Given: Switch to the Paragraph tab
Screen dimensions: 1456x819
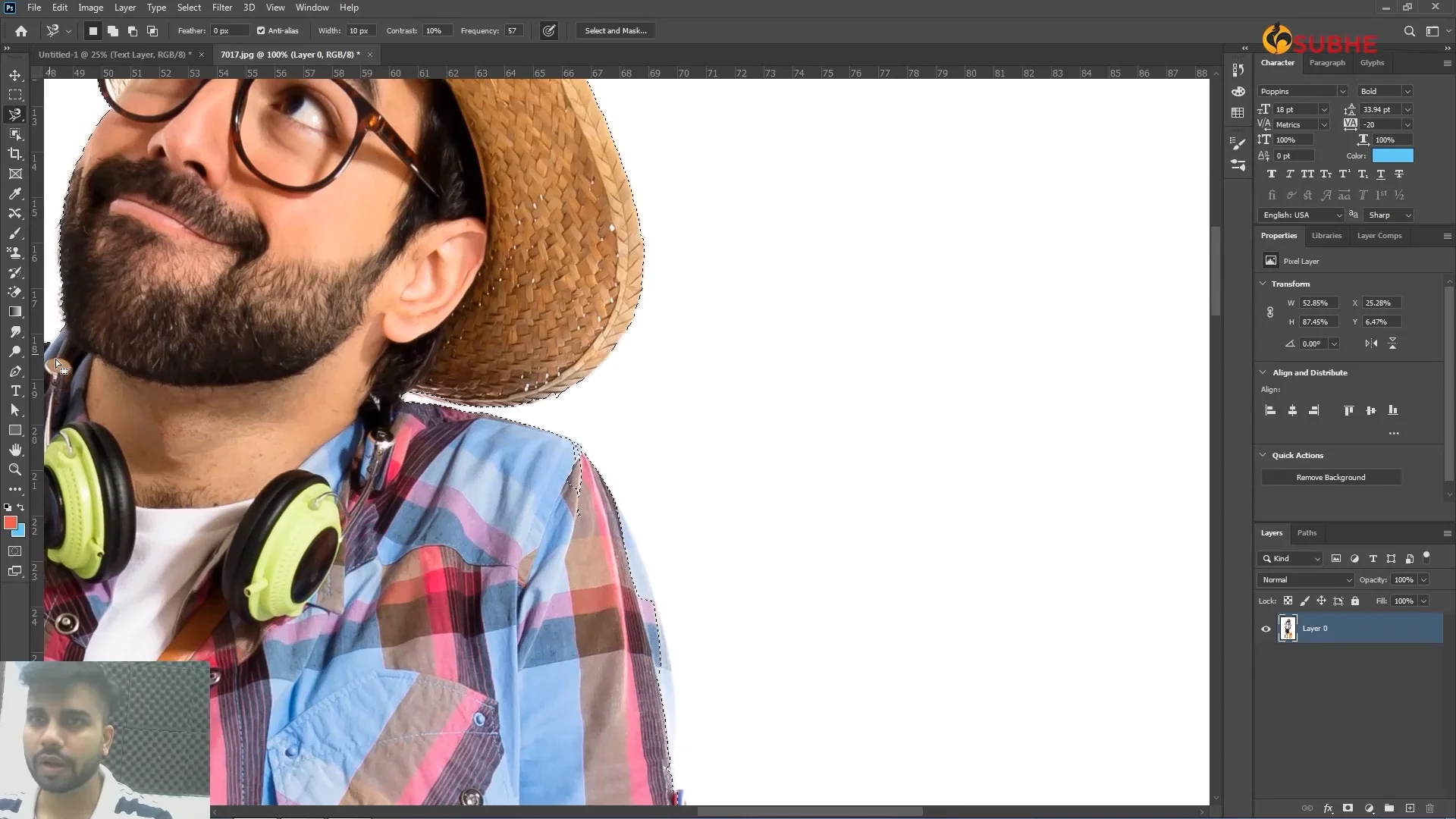Looking at the screenshot, I should tap(1327, 63).
